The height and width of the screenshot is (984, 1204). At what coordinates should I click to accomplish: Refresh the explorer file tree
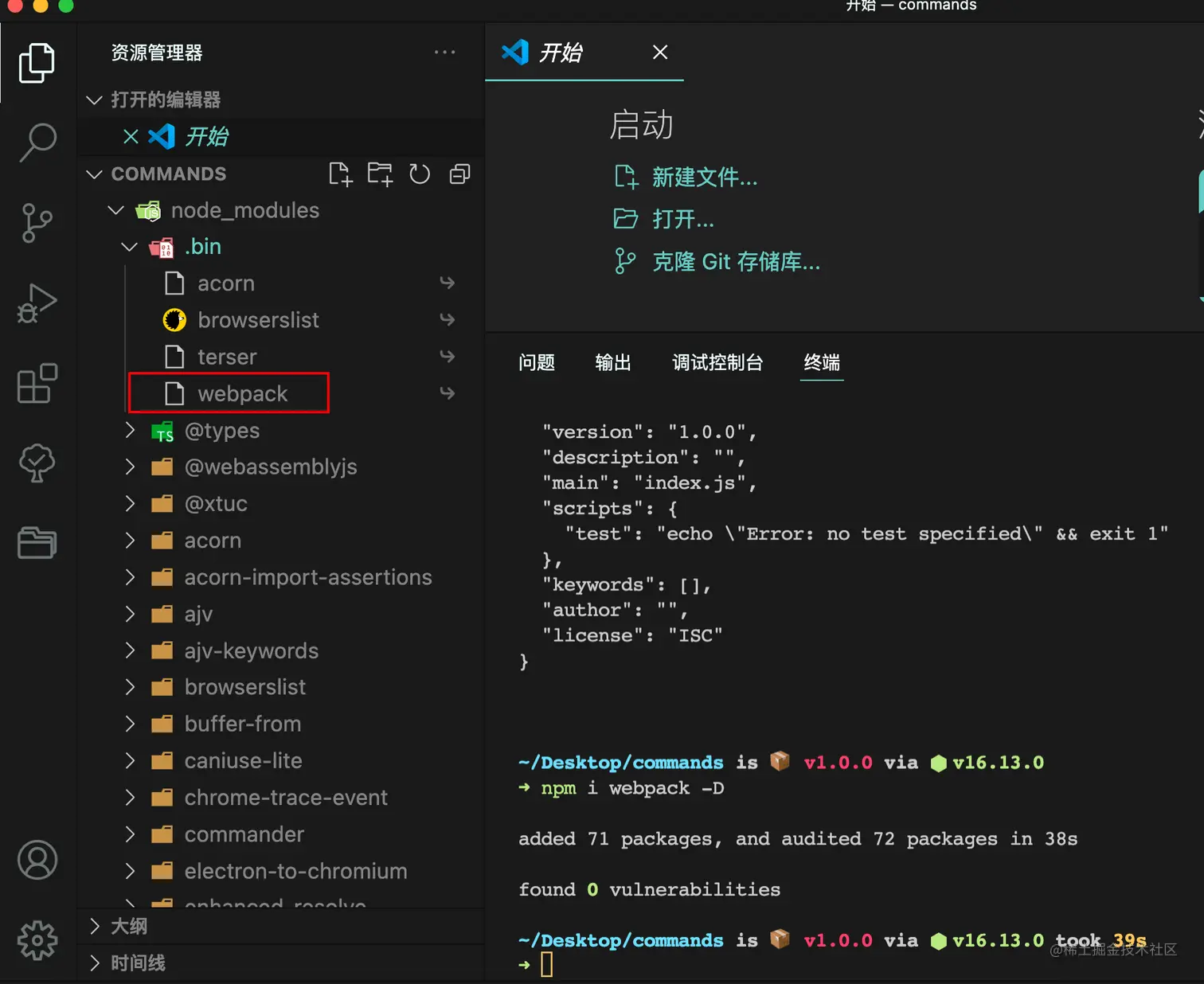coord(420,174)
